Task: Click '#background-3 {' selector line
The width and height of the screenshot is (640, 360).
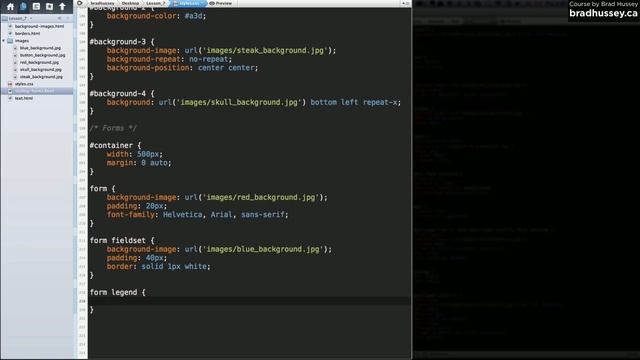Action: (x=122, y=42)
